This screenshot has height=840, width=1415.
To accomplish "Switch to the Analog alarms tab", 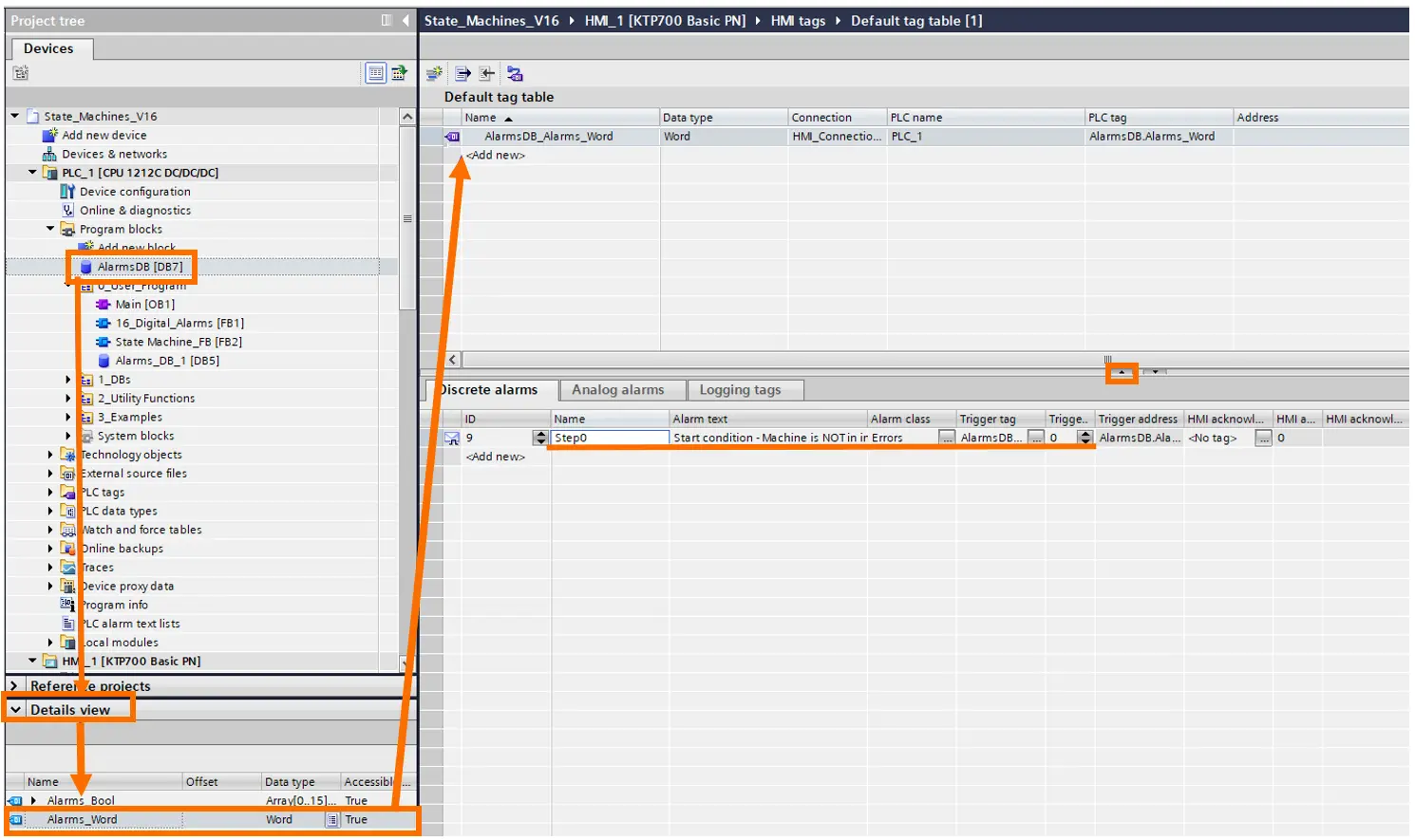I will click(617, 390).
